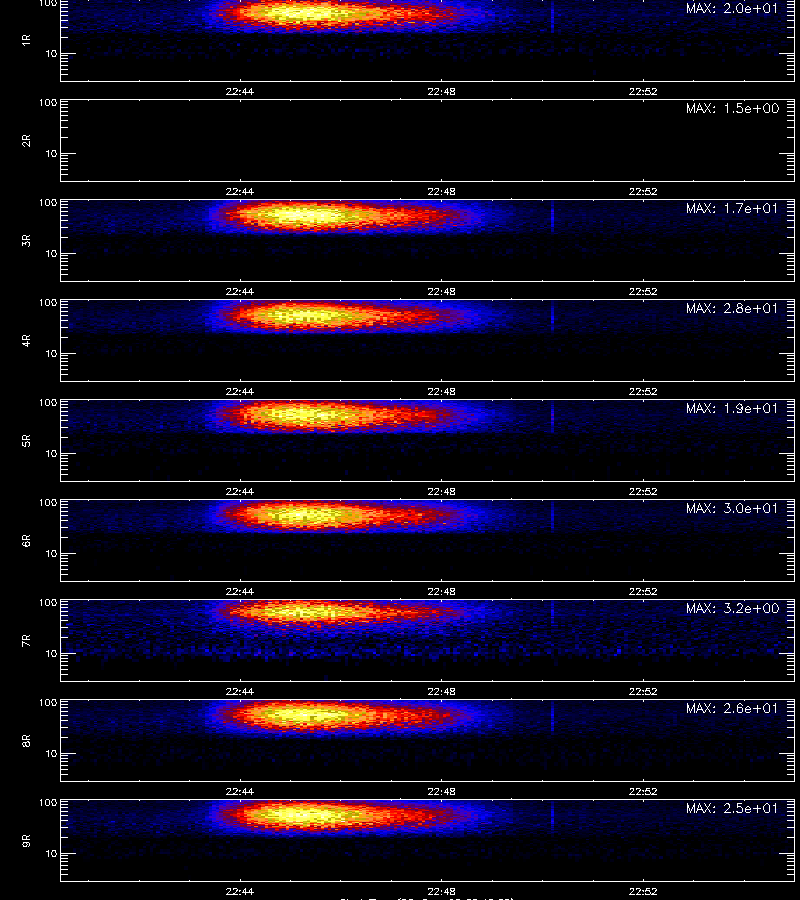
Task: Click the 22:52 tick label beneath panel 7R
Action: [643, 692]
